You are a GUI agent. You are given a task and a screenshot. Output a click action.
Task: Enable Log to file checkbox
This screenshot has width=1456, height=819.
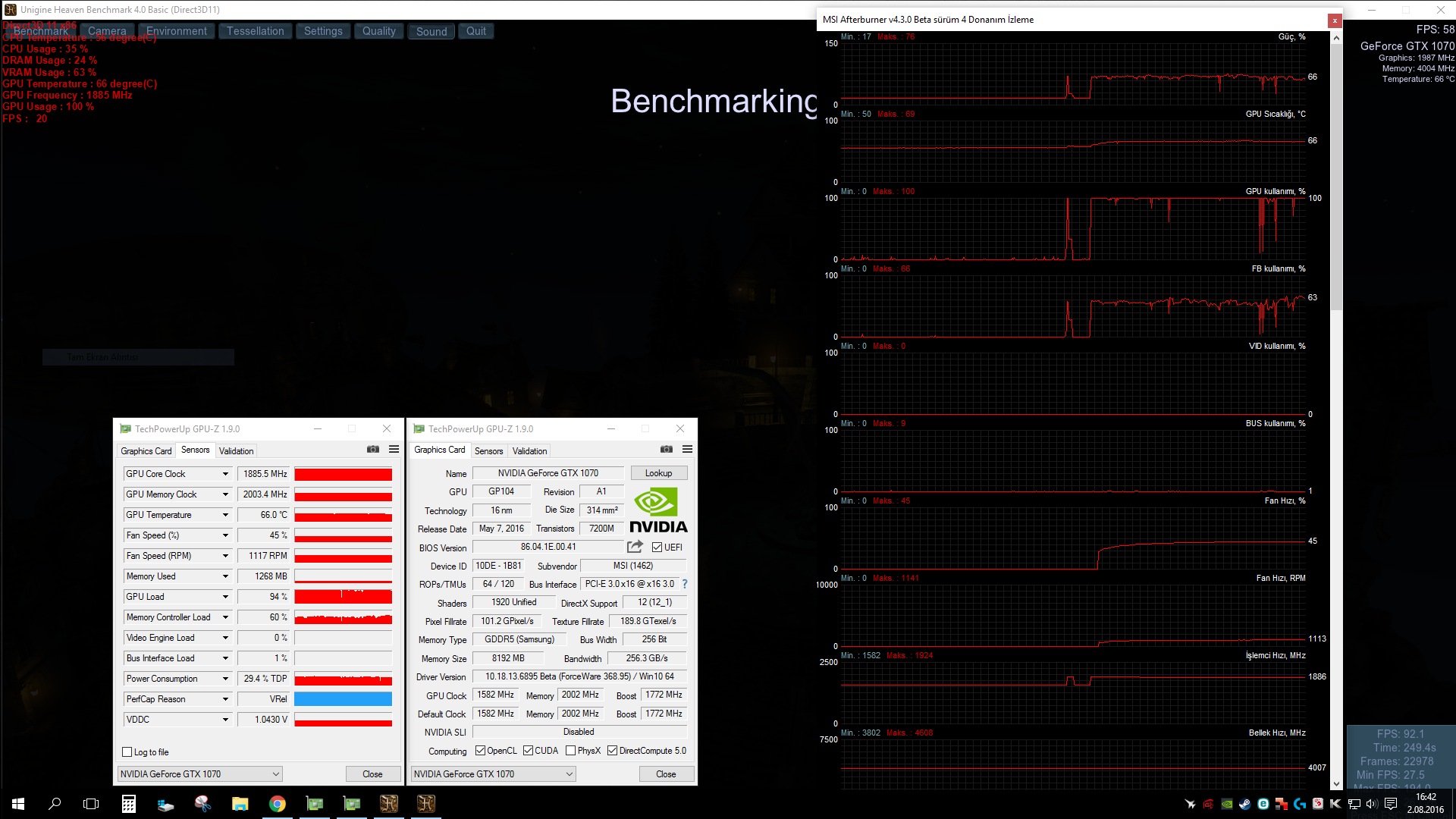[127, 752]
